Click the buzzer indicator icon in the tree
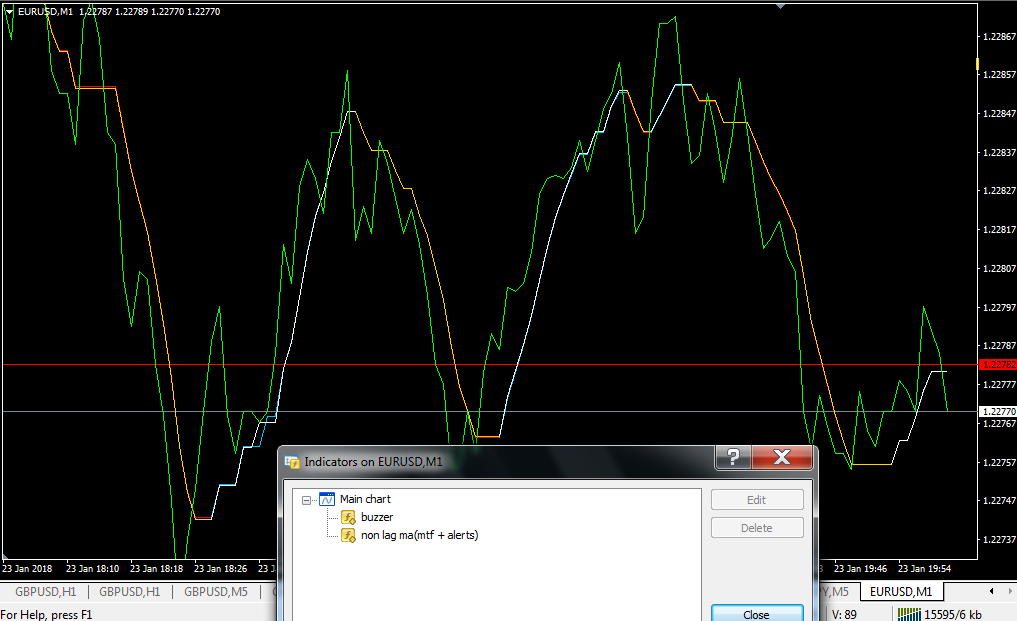Image resolution: width=1017 pixels, height=621 pixels. pyautogui.click(x=348, y=517)
